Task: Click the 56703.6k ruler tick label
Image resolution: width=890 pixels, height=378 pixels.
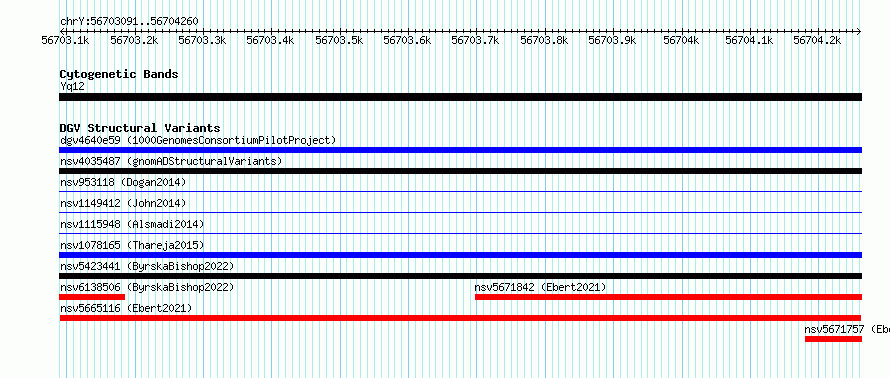Action: pos(408,40)
